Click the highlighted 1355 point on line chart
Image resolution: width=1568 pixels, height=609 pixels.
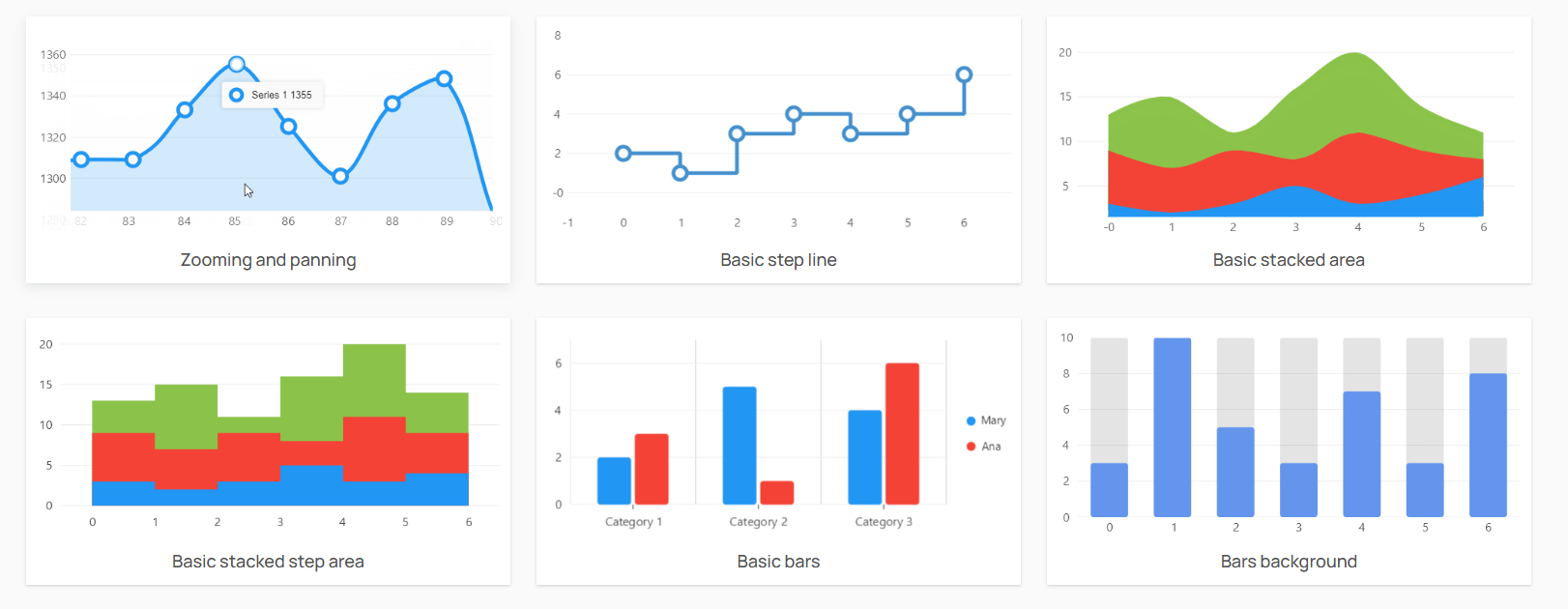pos(237,65)
